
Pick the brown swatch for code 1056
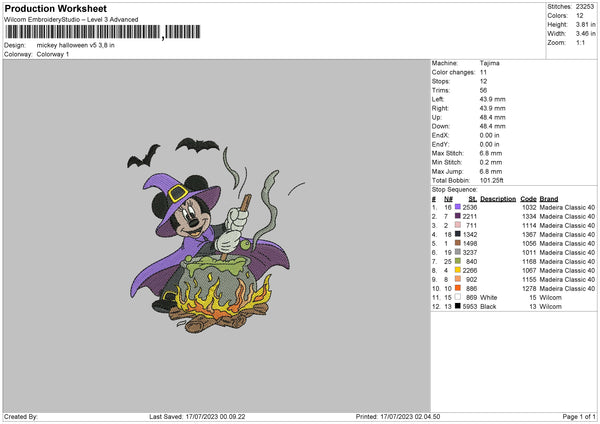pyautogui.click(x=458, y=243)
